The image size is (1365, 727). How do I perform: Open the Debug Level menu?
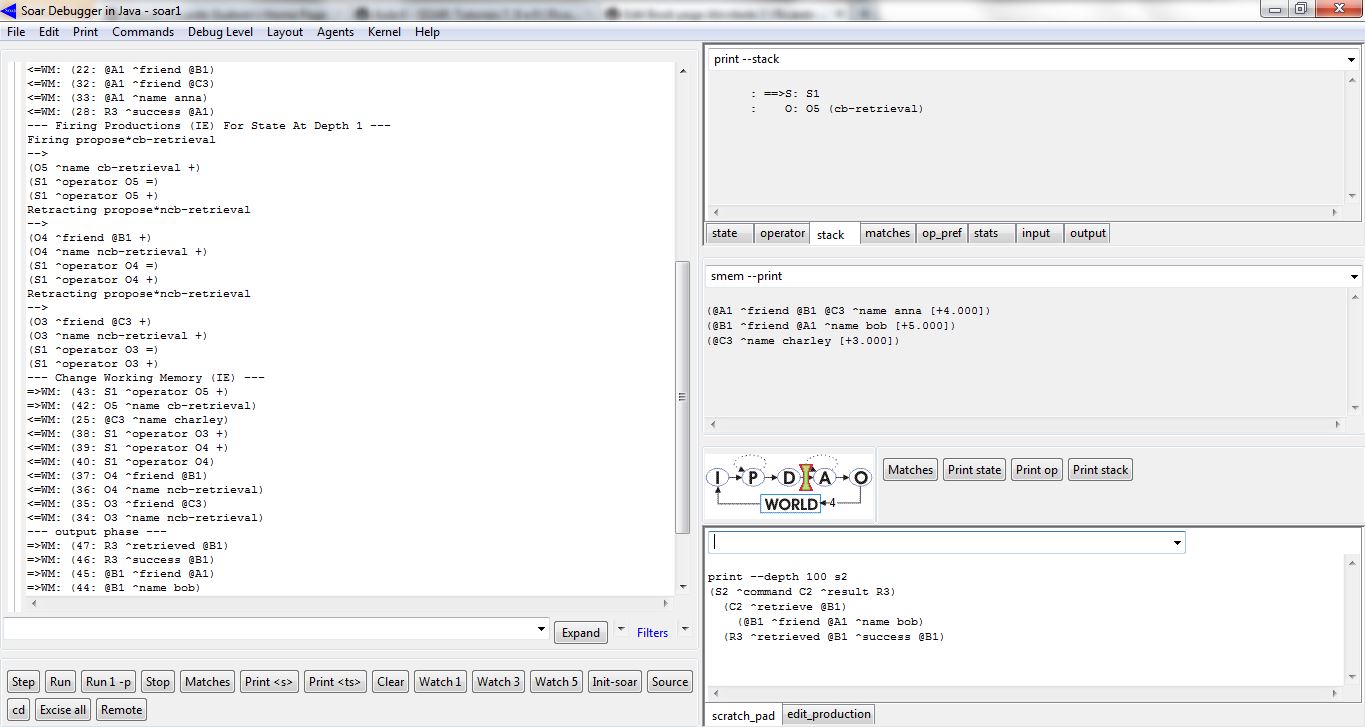point(220,32)
